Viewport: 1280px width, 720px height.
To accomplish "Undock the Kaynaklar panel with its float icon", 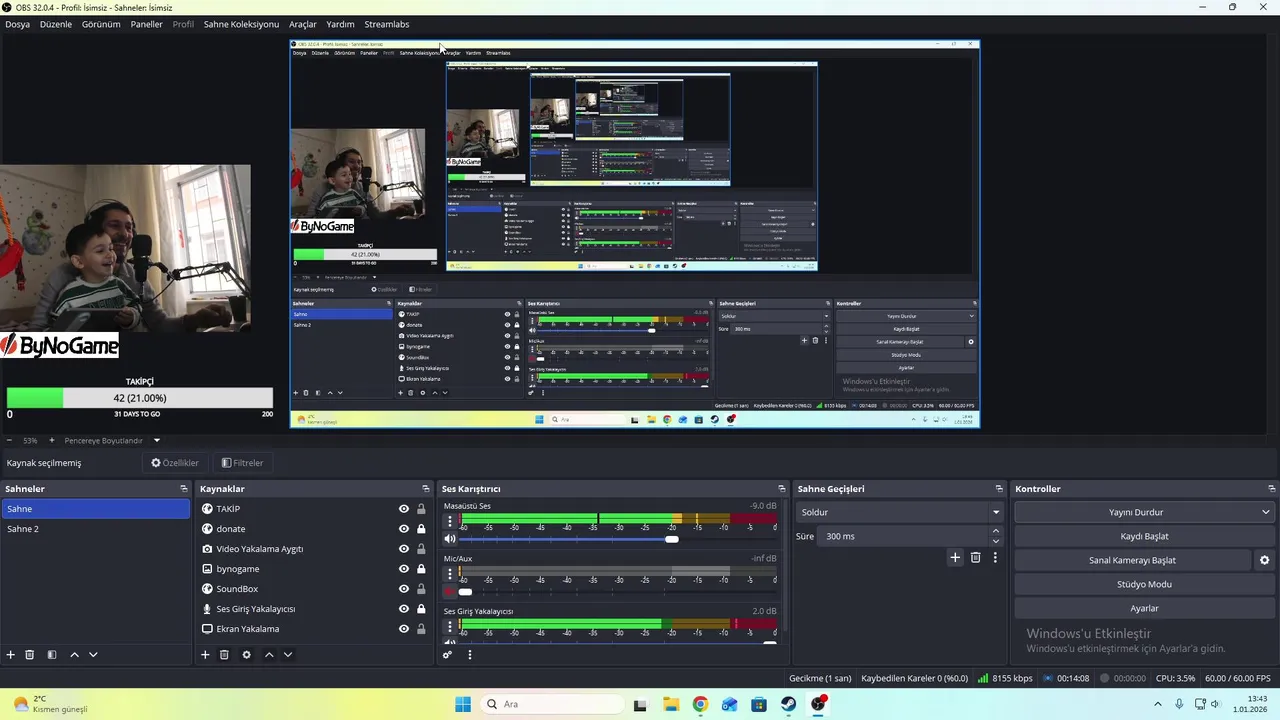I will tap(426, 489).
